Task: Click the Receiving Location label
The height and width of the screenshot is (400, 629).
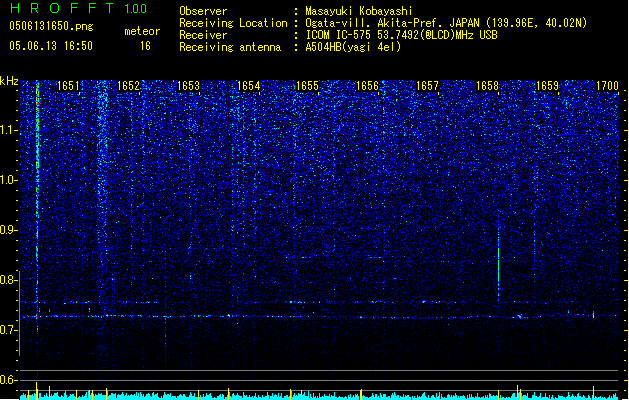Action: tap(233, 23)
